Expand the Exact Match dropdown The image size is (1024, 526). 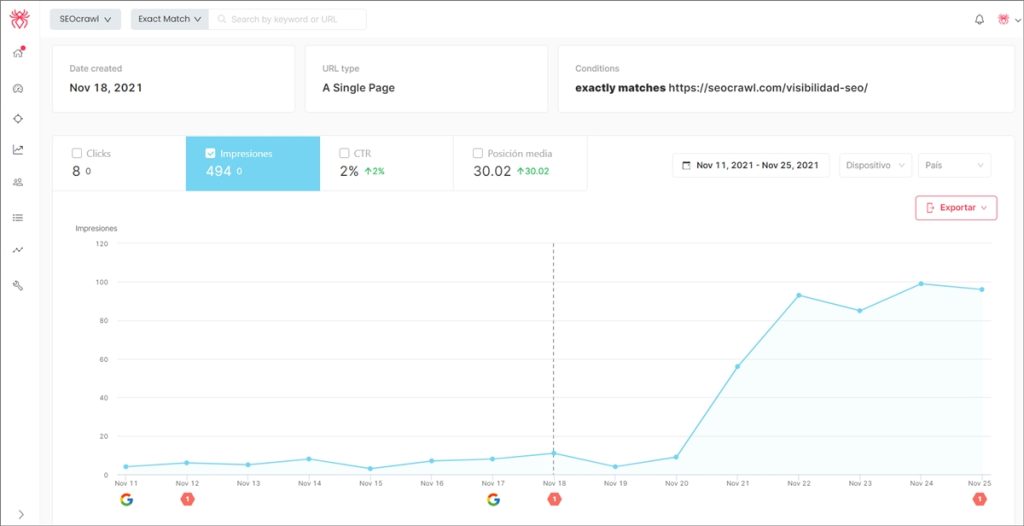pos(169,19)
